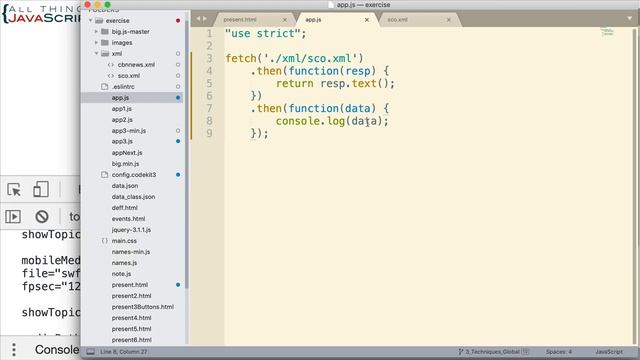Click line number 3 in the gutter
The height and width of the screenshot is (360, 640).
pos(209,58)
